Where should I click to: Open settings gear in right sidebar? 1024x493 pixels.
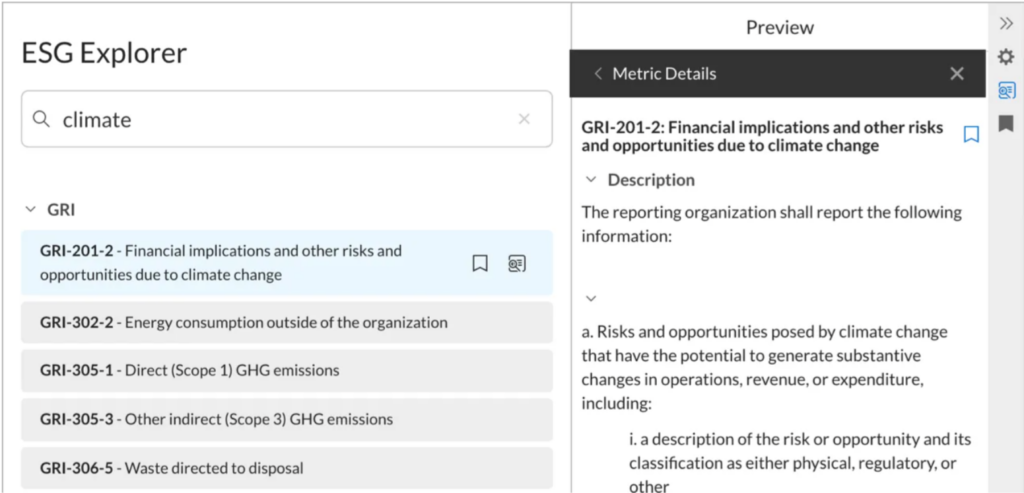[x=1006, y=57]
